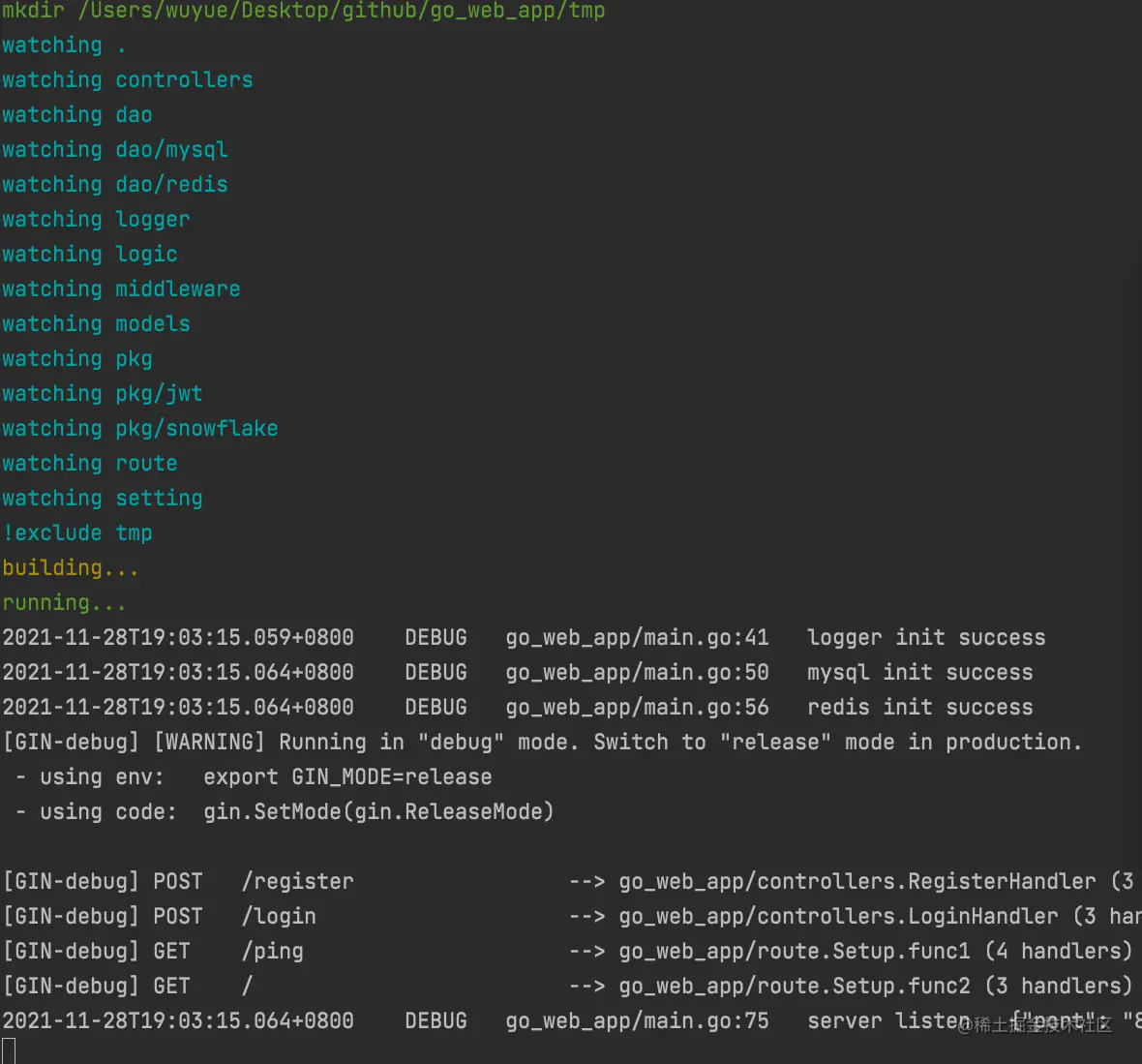The width and height of the screenshot is (1142, 1064).
Task: Click 'go_web_app/main.go:50' file reference
Action: click(637, 673)
